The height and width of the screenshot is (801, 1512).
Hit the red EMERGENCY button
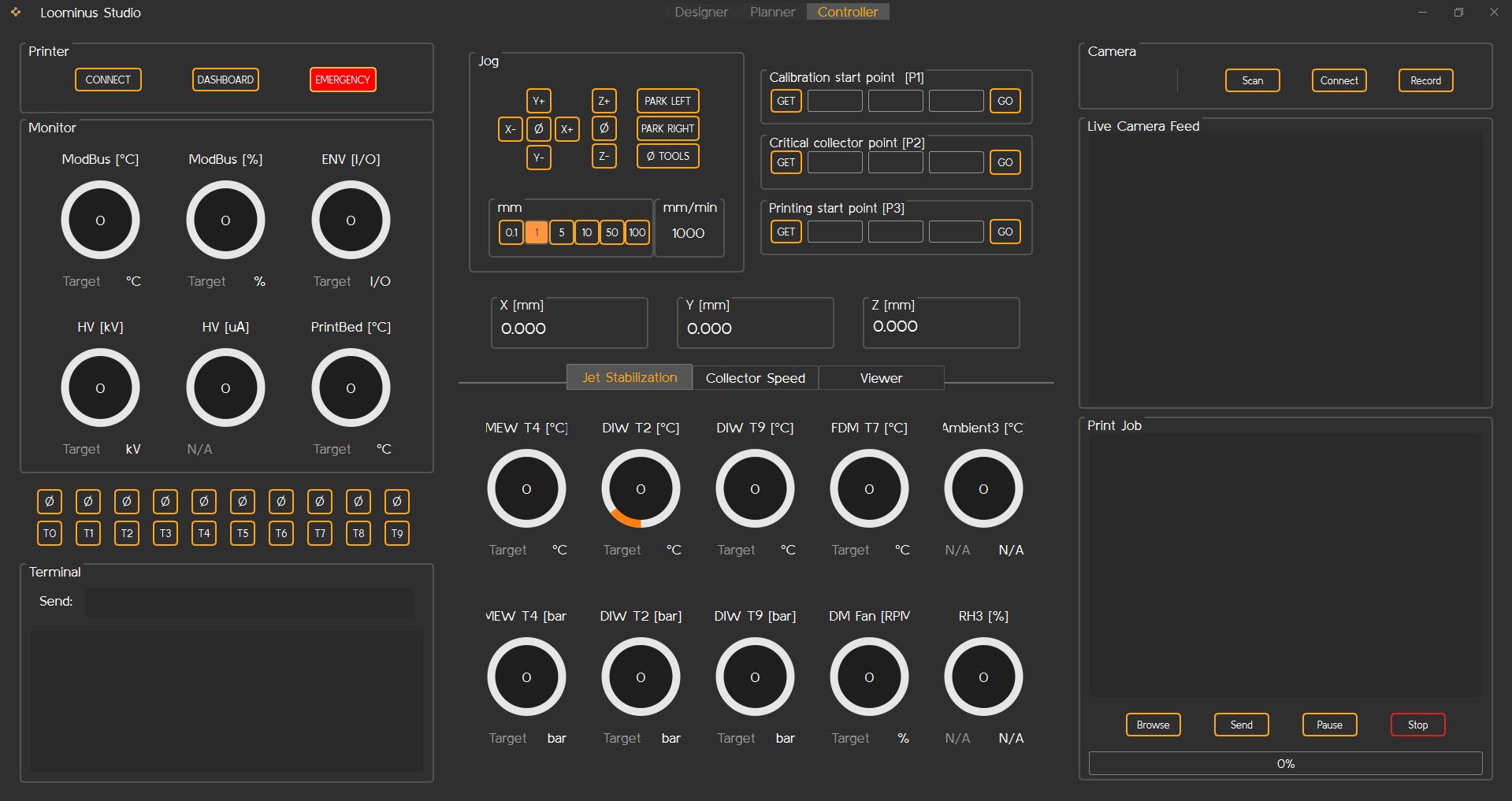pos(343,80)
